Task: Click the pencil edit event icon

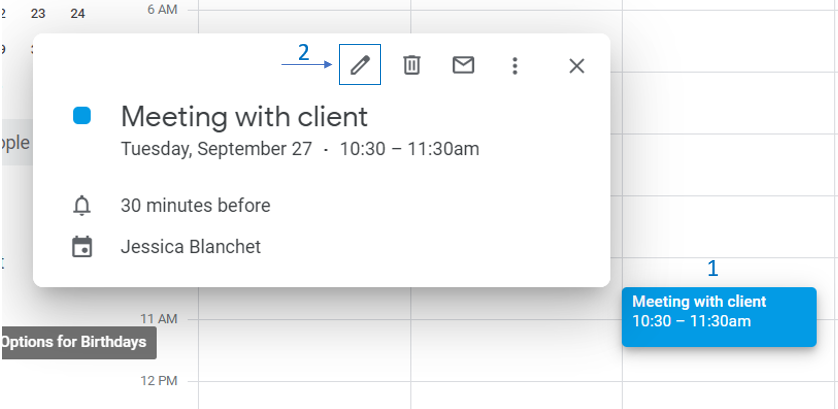Action: click(360, 65)
